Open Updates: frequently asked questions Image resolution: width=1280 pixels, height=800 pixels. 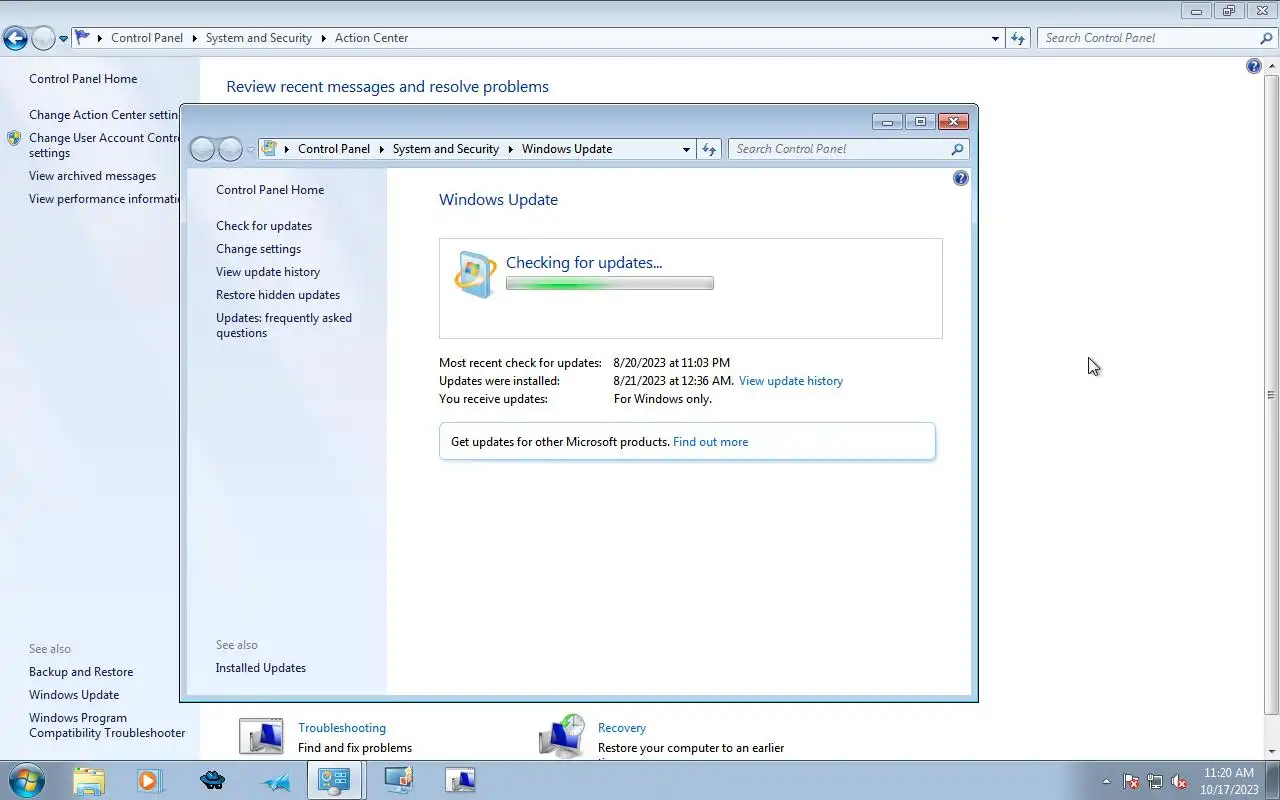click(x=284, y=325)
